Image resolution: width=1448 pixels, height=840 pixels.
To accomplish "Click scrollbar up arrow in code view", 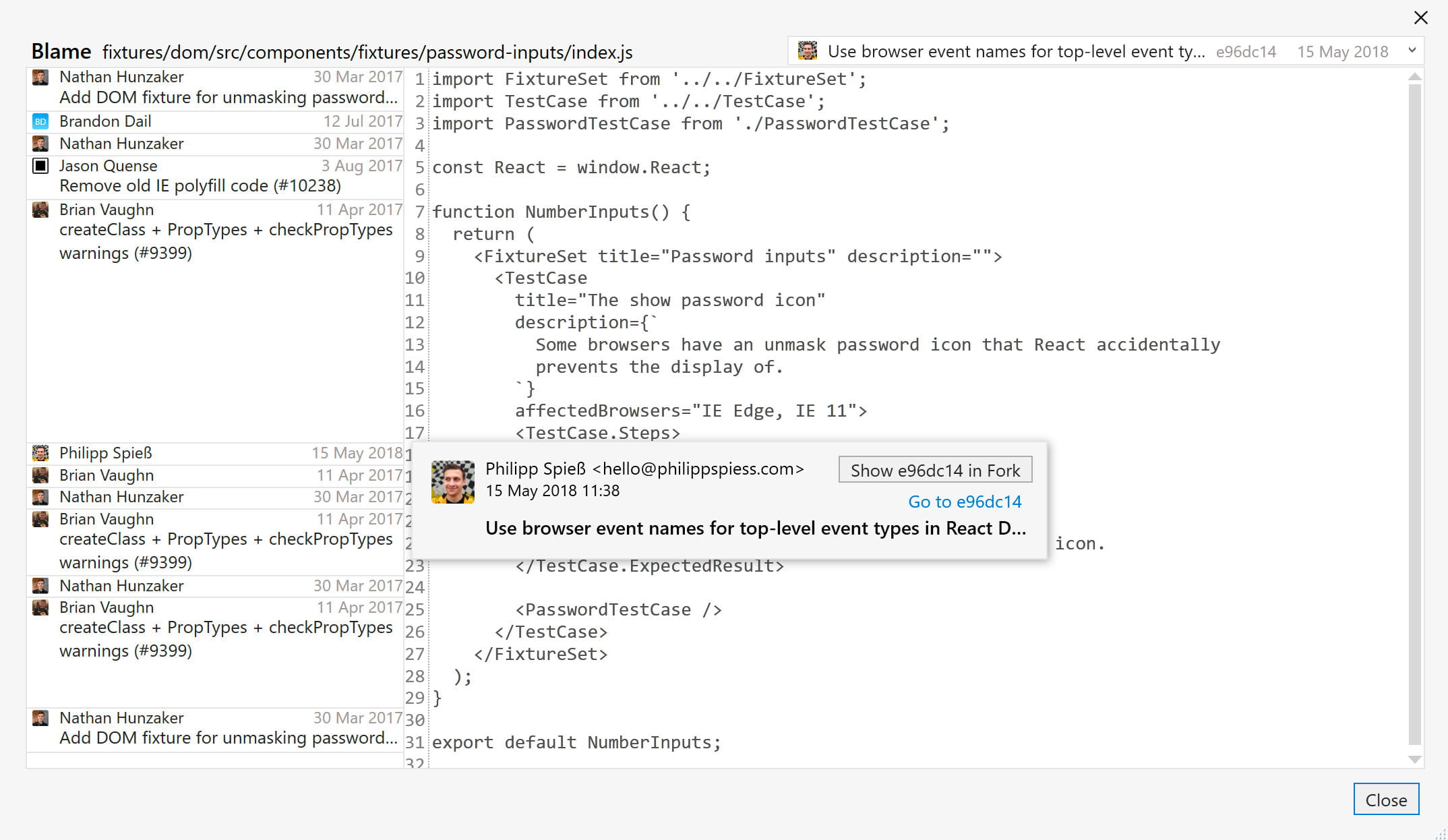I will coord(1415,78).
